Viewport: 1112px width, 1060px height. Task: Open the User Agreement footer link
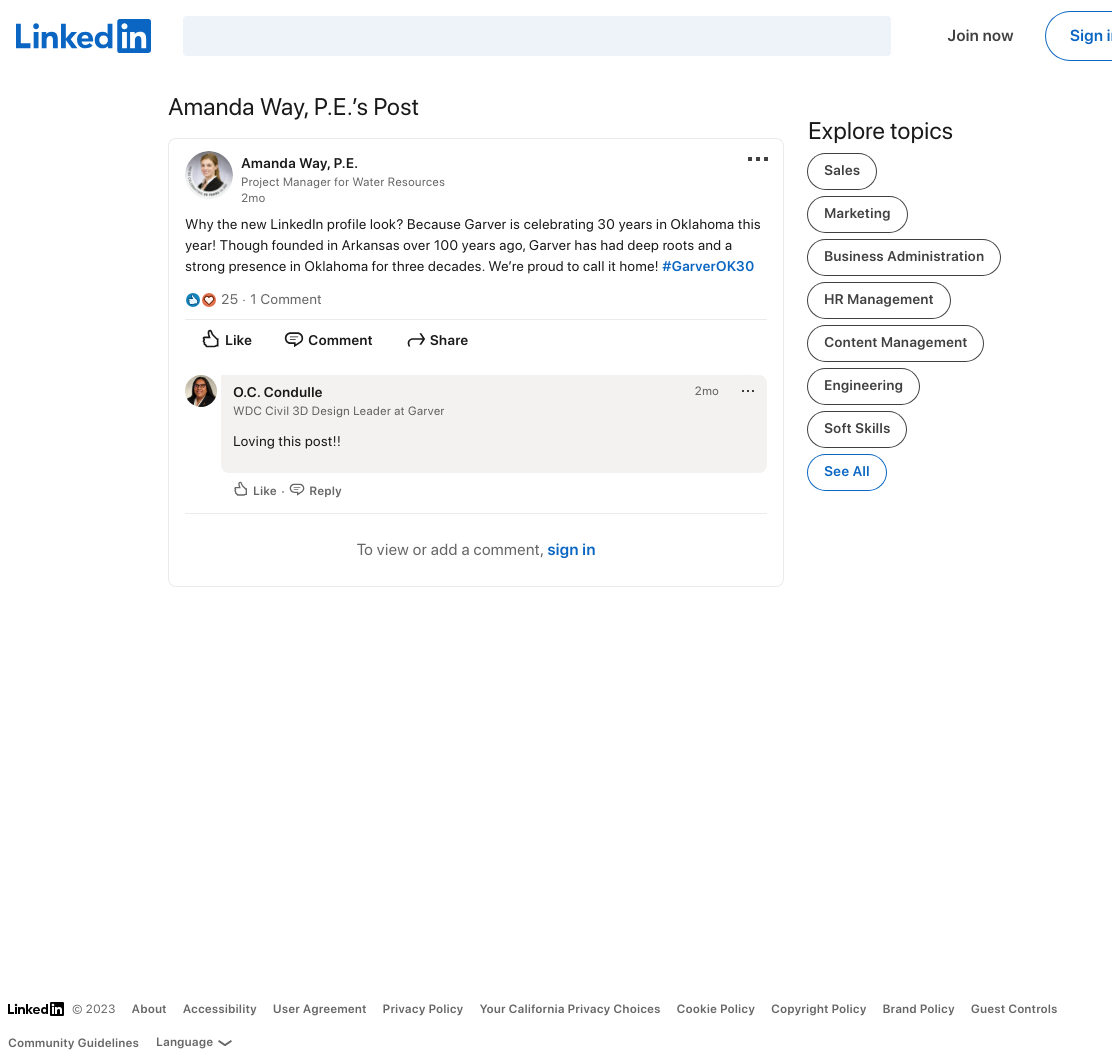click(320, 1009)
